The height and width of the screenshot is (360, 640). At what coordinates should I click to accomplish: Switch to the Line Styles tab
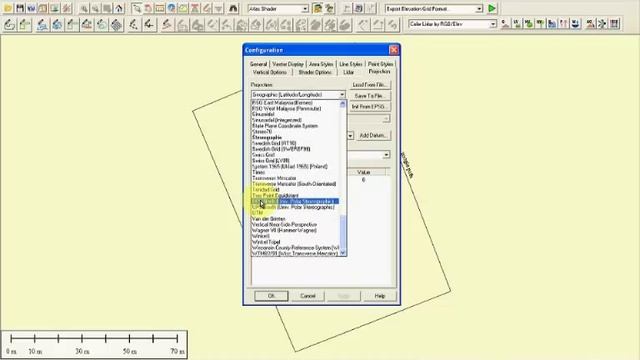pos(351,64)
